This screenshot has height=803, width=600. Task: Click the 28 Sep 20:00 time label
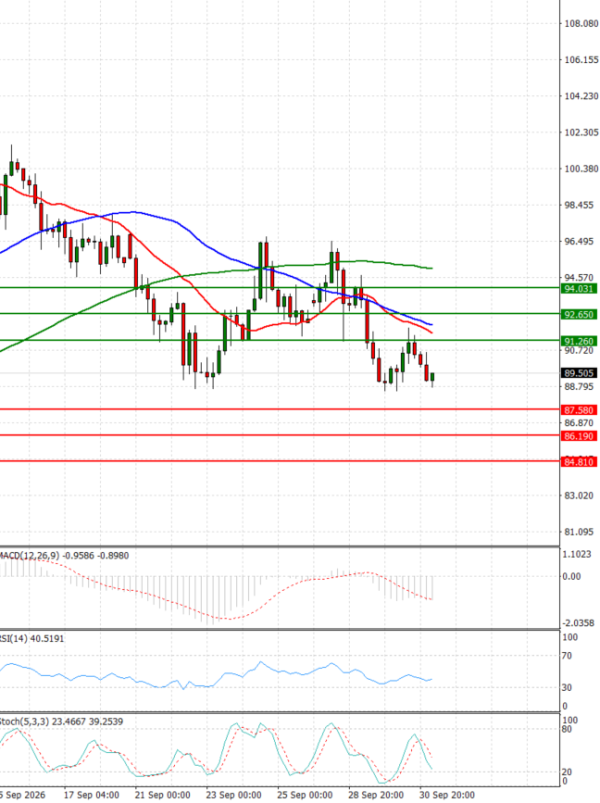376,795
